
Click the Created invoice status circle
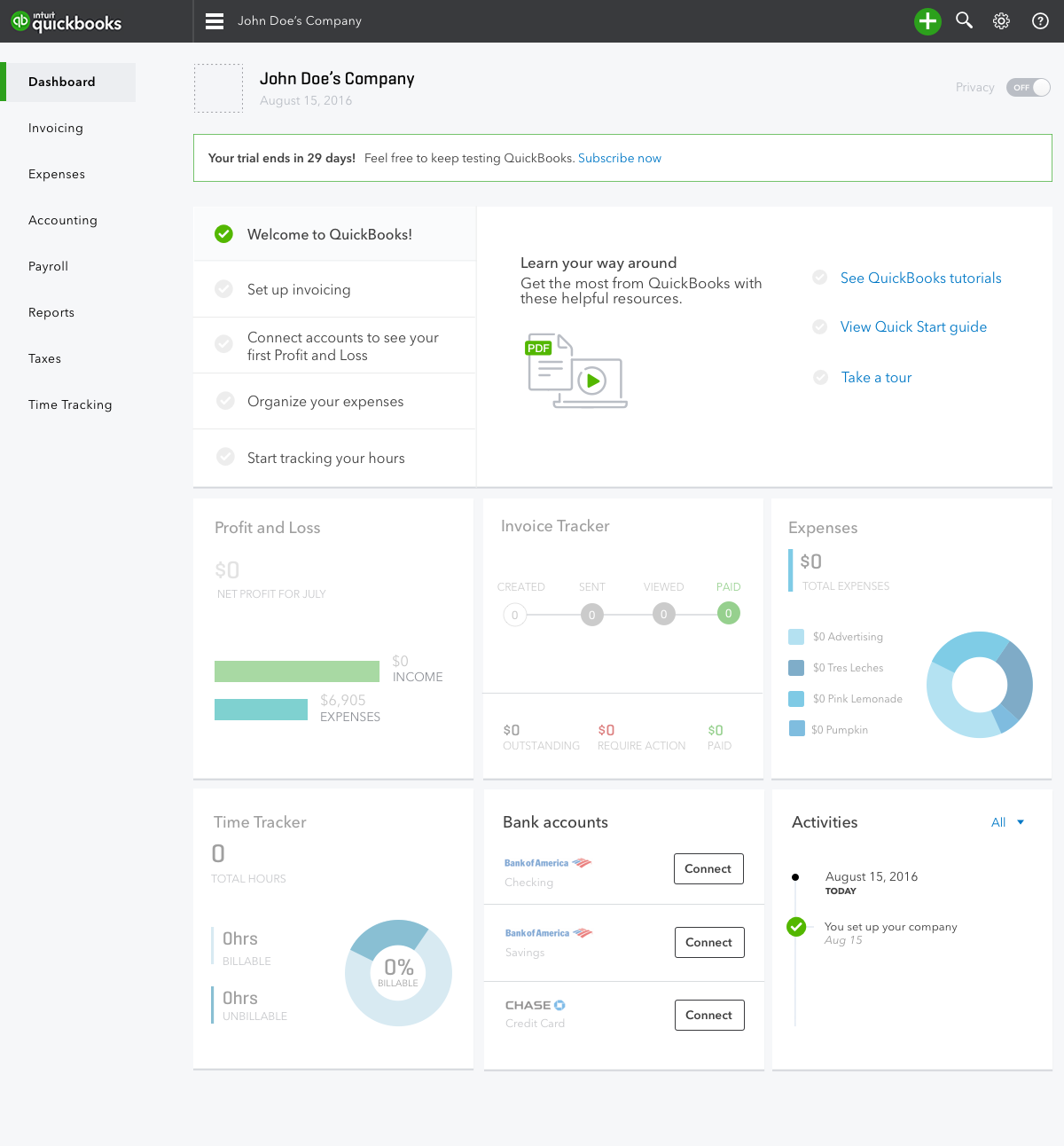tap(515, 615)
